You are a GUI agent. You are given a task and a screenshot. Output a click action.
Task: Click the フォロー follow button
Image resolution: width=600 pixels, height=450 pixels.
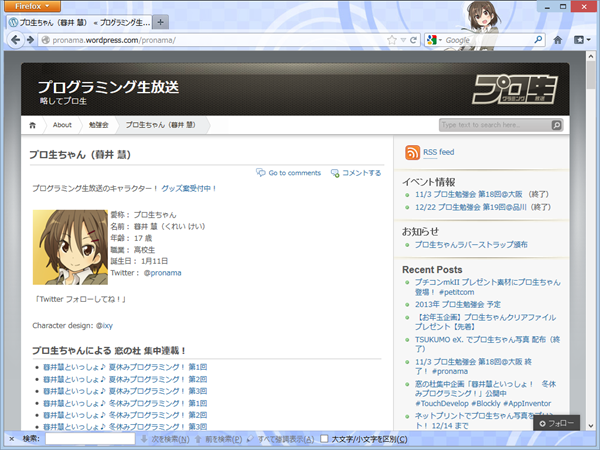coord(557,423)
